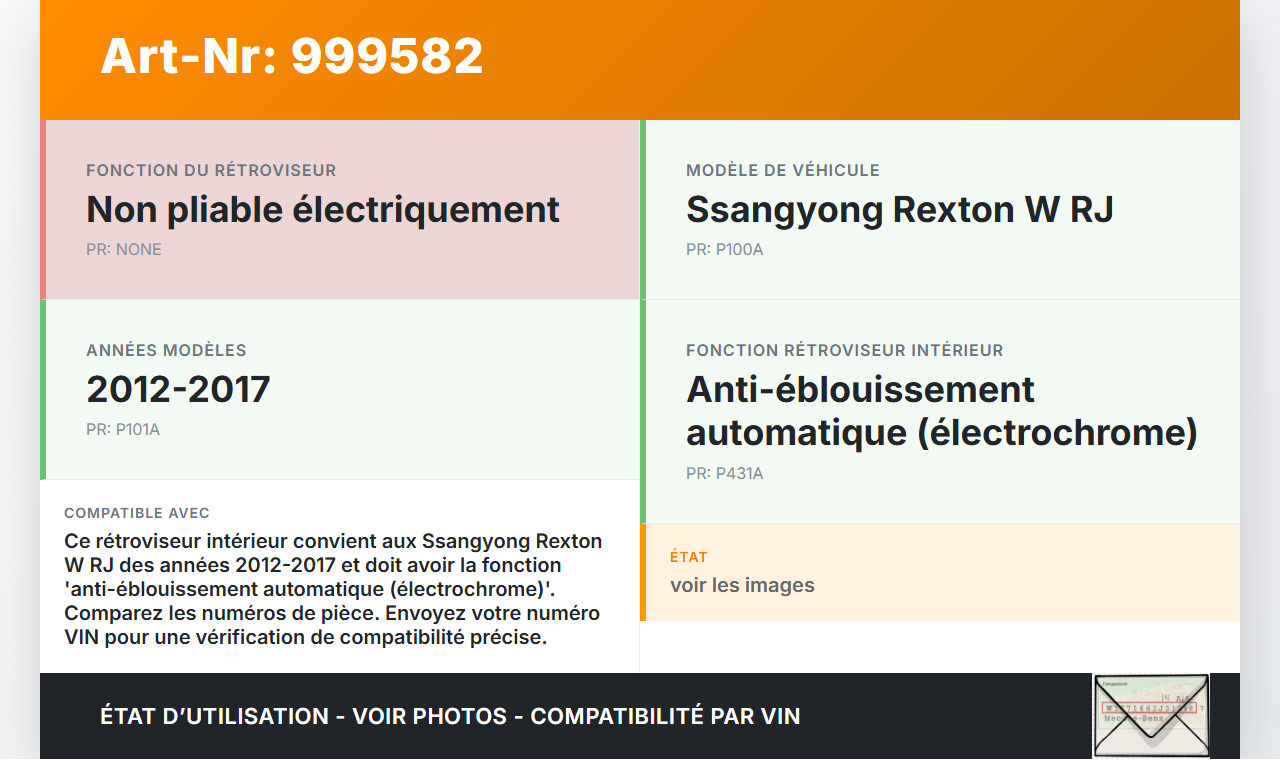Image resolution: width=1280 pixels, height=760 pixels.
Task: Click the 'voir les images' text
Action: pos(742,586)
